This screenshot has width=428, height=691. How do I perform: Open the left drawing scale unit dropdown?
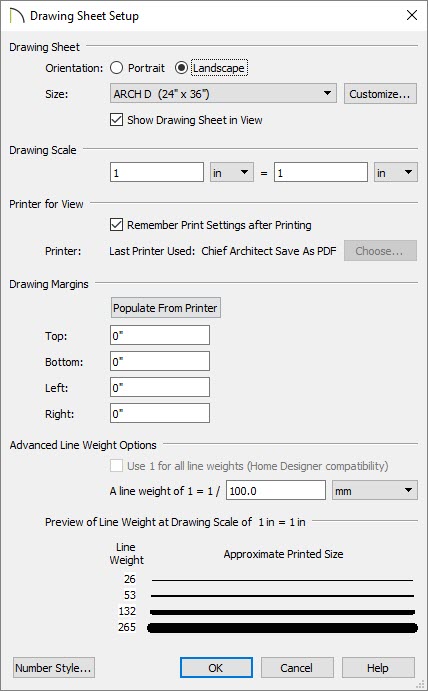(x=232, y=172)
